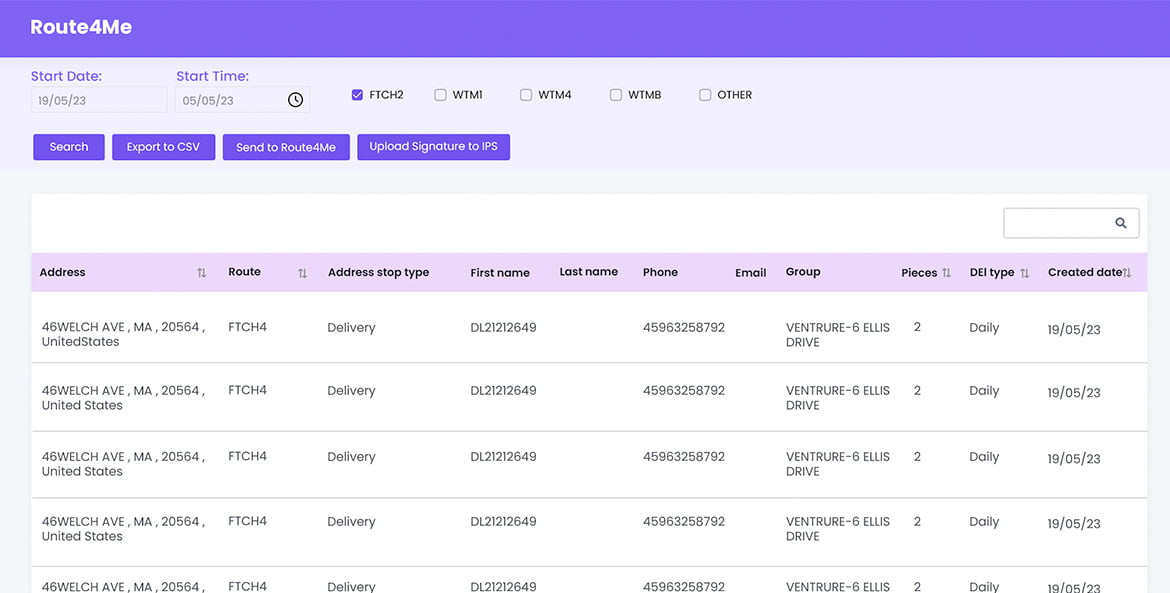Click the Group column header
The image size is (1170, 593).
[803, 272]
